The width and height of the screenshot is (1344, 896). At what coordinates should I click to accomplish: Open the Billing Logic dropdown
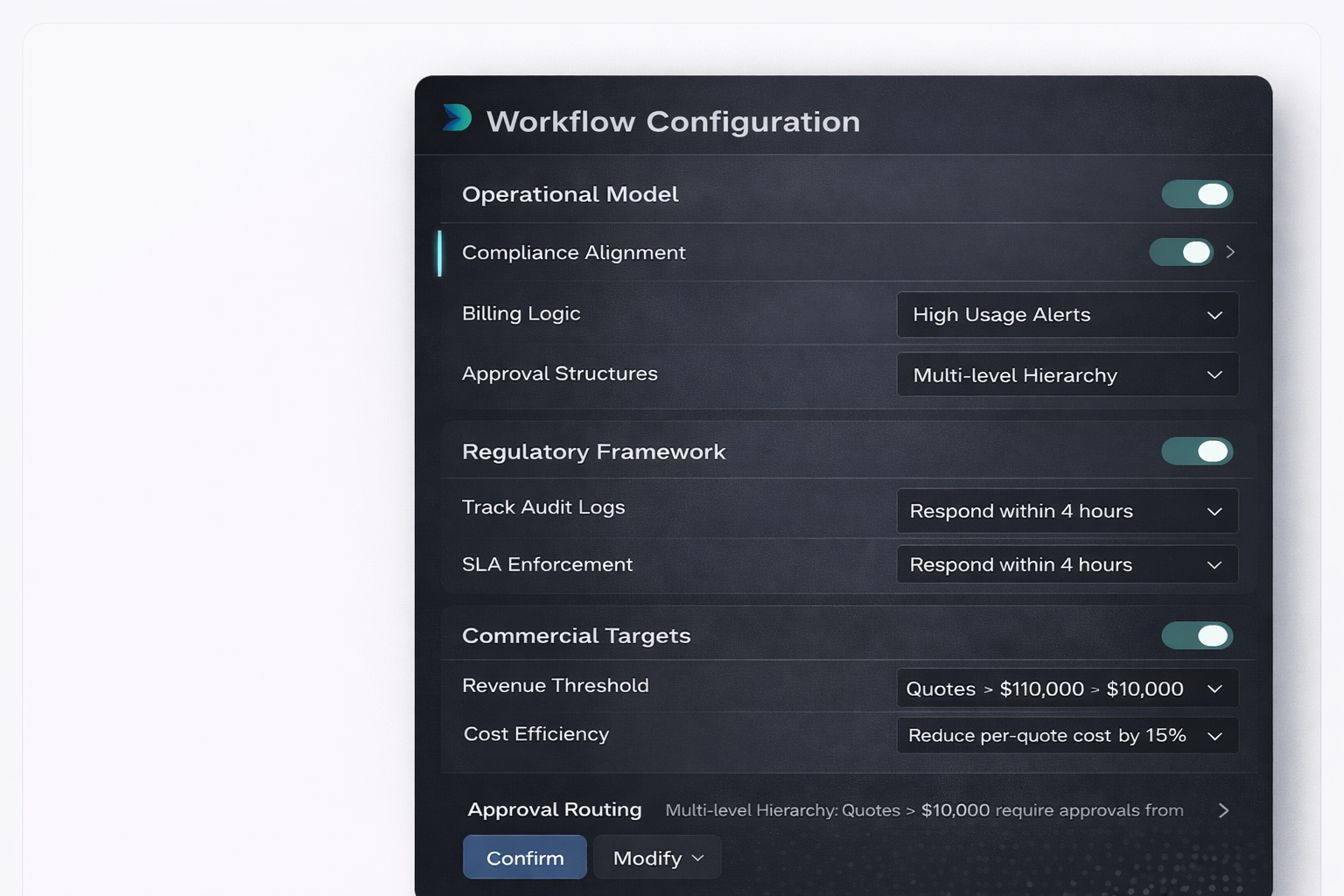tap(1067, 315)
